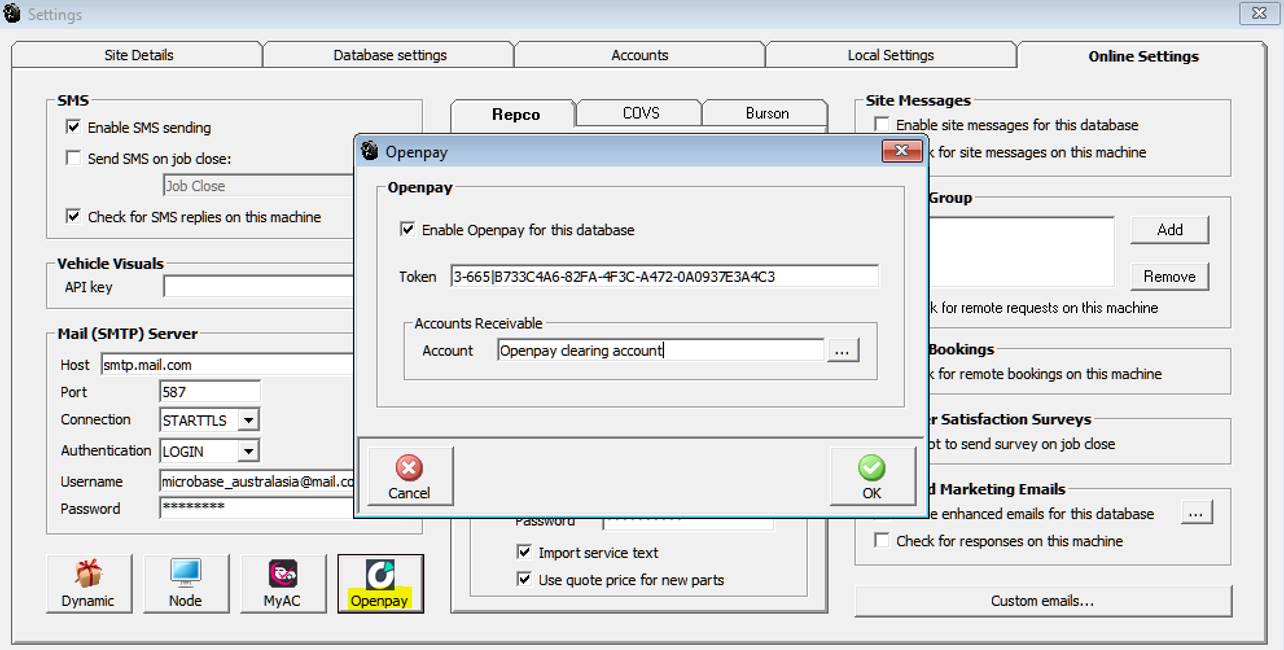Toggle Send SMS on job close

tap(73, 158)
